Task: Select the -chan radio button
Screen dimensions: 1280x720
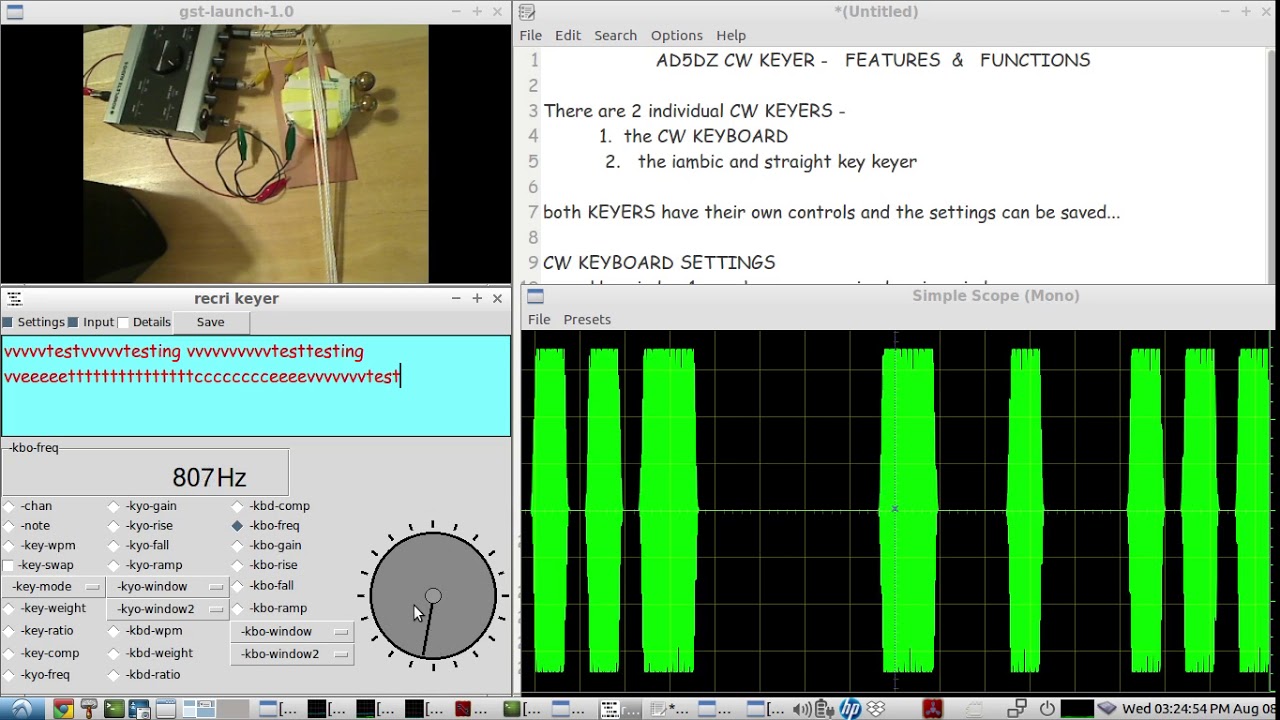Action: click(10, 506)
